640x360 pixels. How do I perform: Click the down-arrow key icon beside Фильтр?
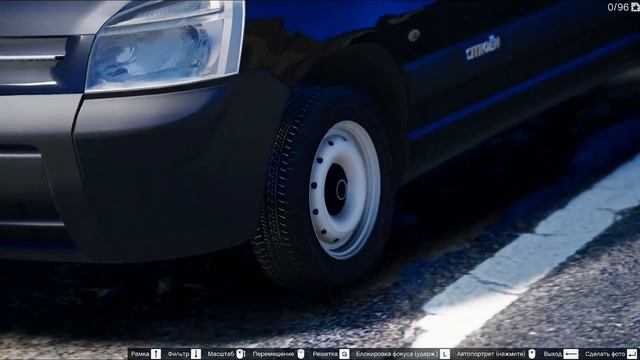point(196,354)
